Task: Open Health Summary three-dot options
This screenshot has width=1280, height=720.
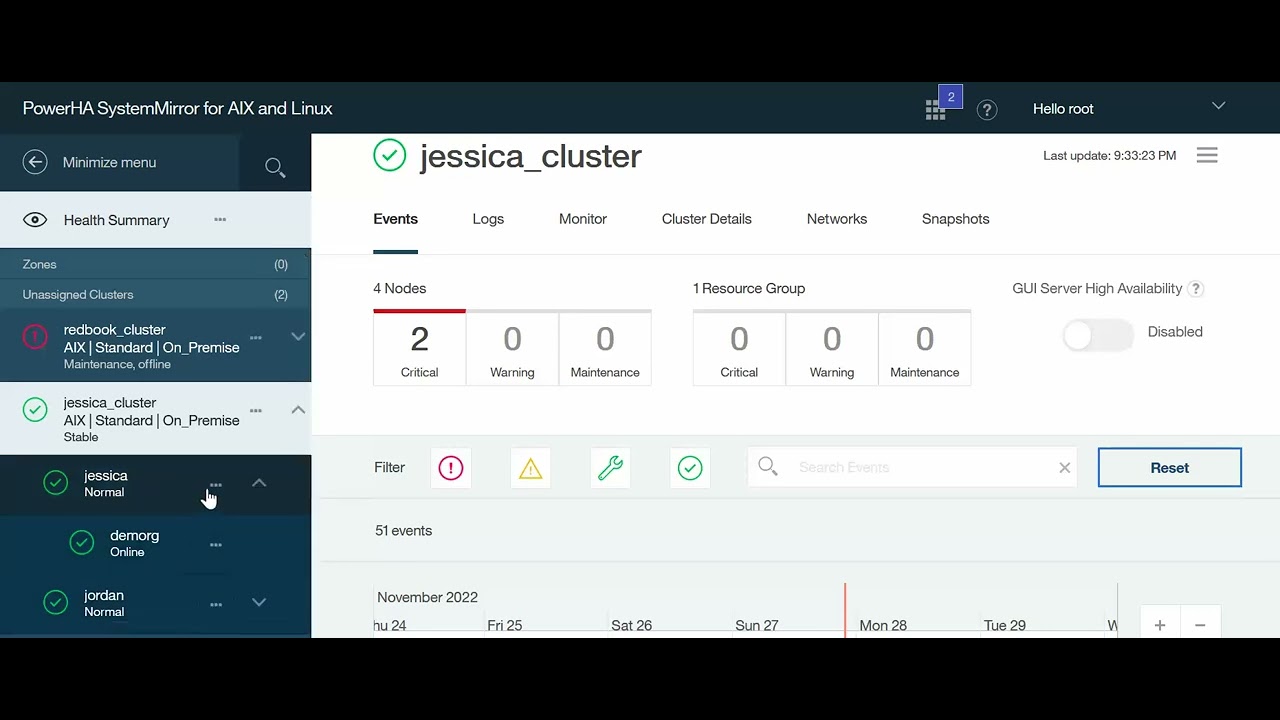Action: (220, 219)
